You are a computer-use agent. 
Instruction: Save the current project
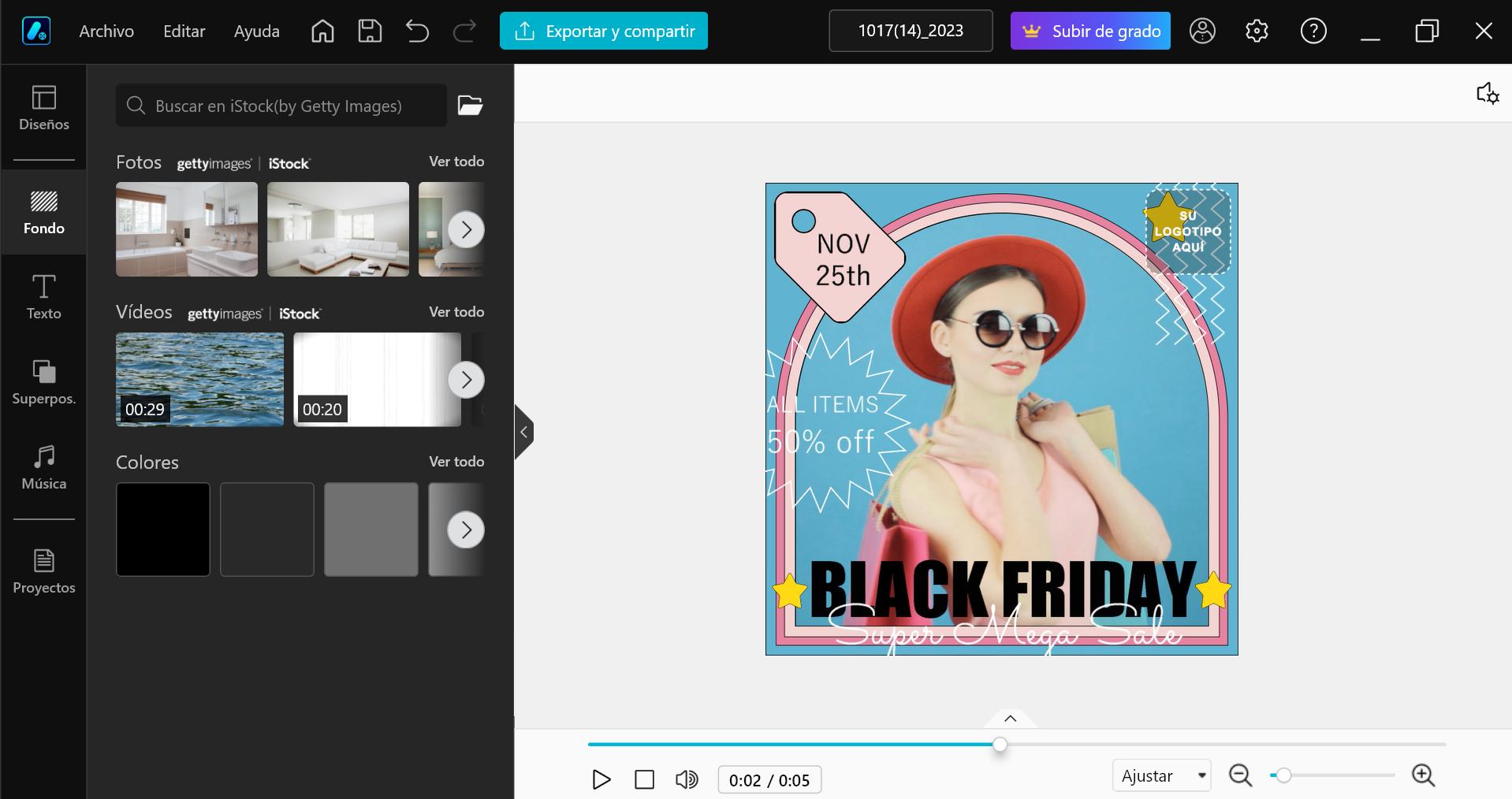click(369, 31)
